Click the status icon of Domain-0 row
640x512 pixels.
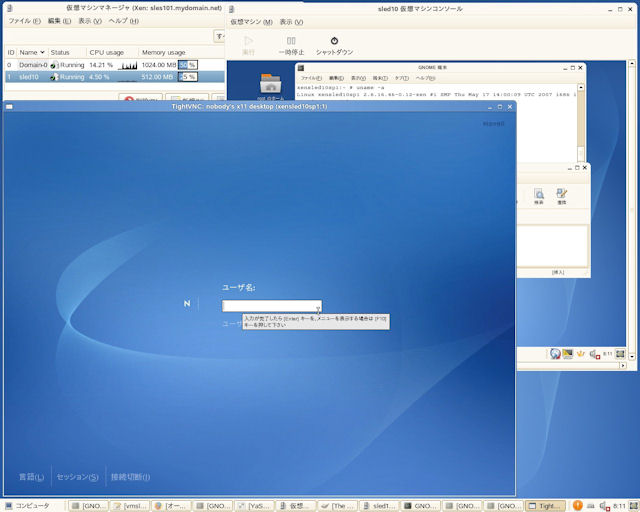(54, 65)
